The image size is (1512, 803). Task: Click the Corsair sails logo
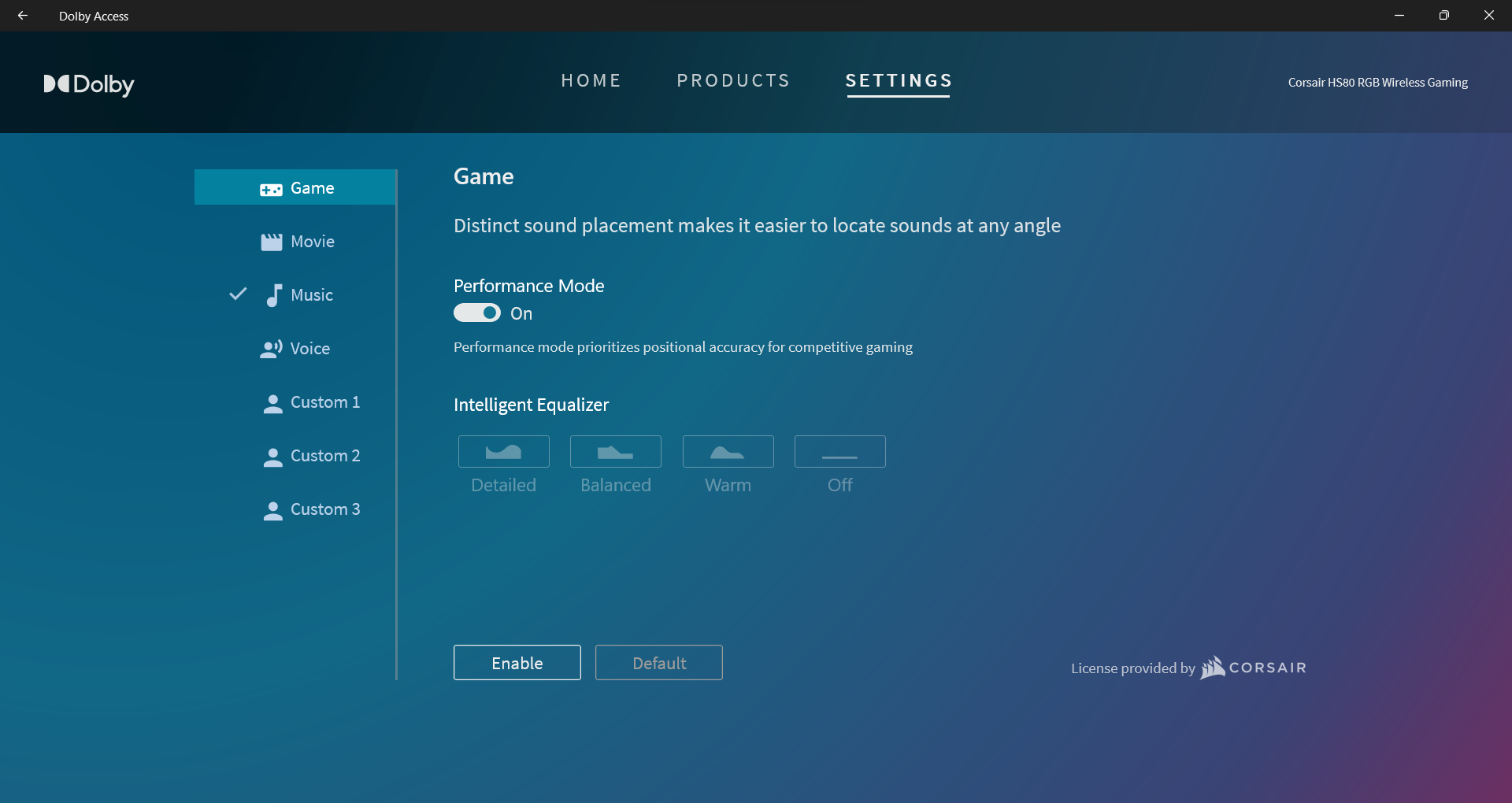(1213, 668)
